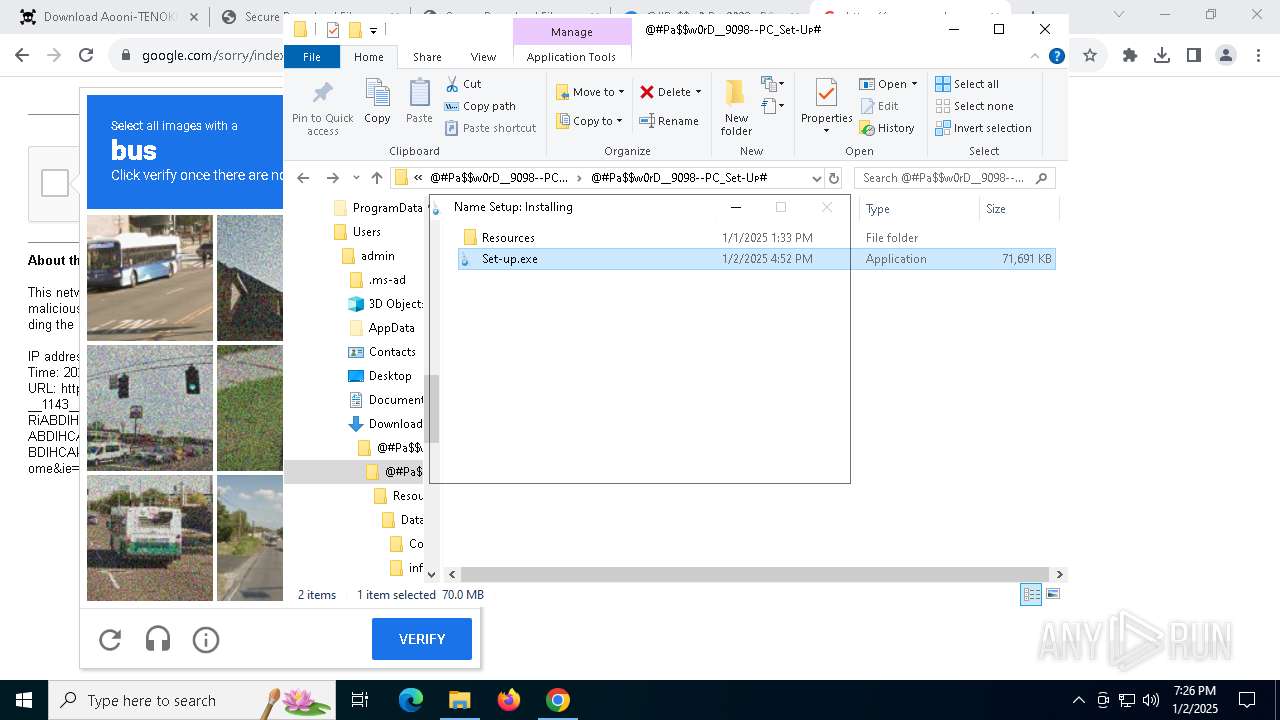Screen dimensions: 1280x720
Task: Select 3D Objects in navigation tree
Action: [385, 304]
